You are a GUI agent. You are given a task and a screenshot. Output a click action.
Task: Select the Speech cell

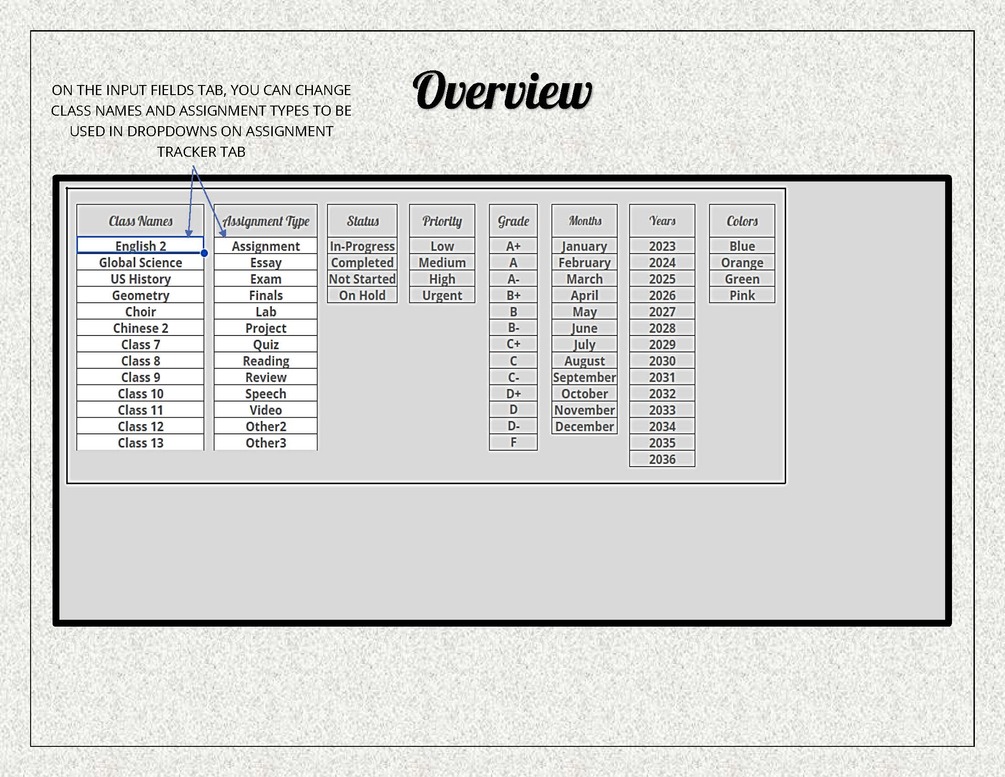[x=265, y=394]
